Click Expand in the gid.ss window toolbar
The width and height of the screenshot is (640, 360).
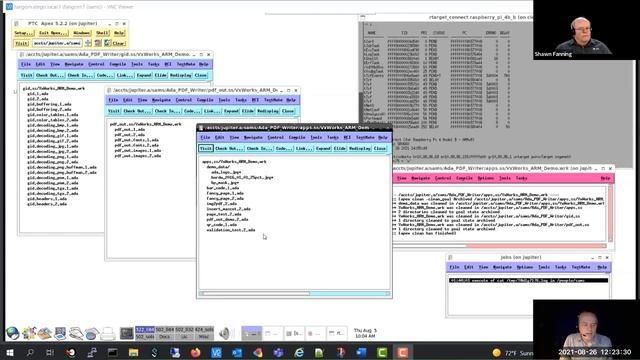click(144, 76)
